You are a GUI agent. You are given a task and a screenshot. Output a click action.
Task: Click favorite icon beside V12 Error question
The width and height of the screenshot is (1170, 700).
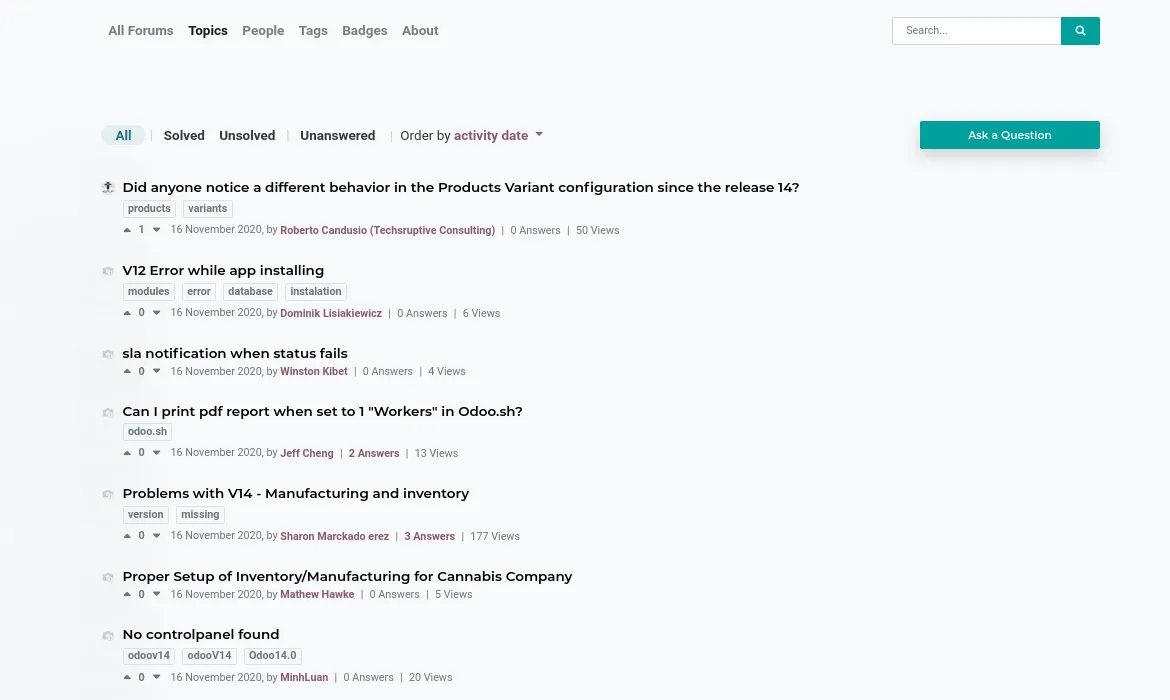pos(107,271)
